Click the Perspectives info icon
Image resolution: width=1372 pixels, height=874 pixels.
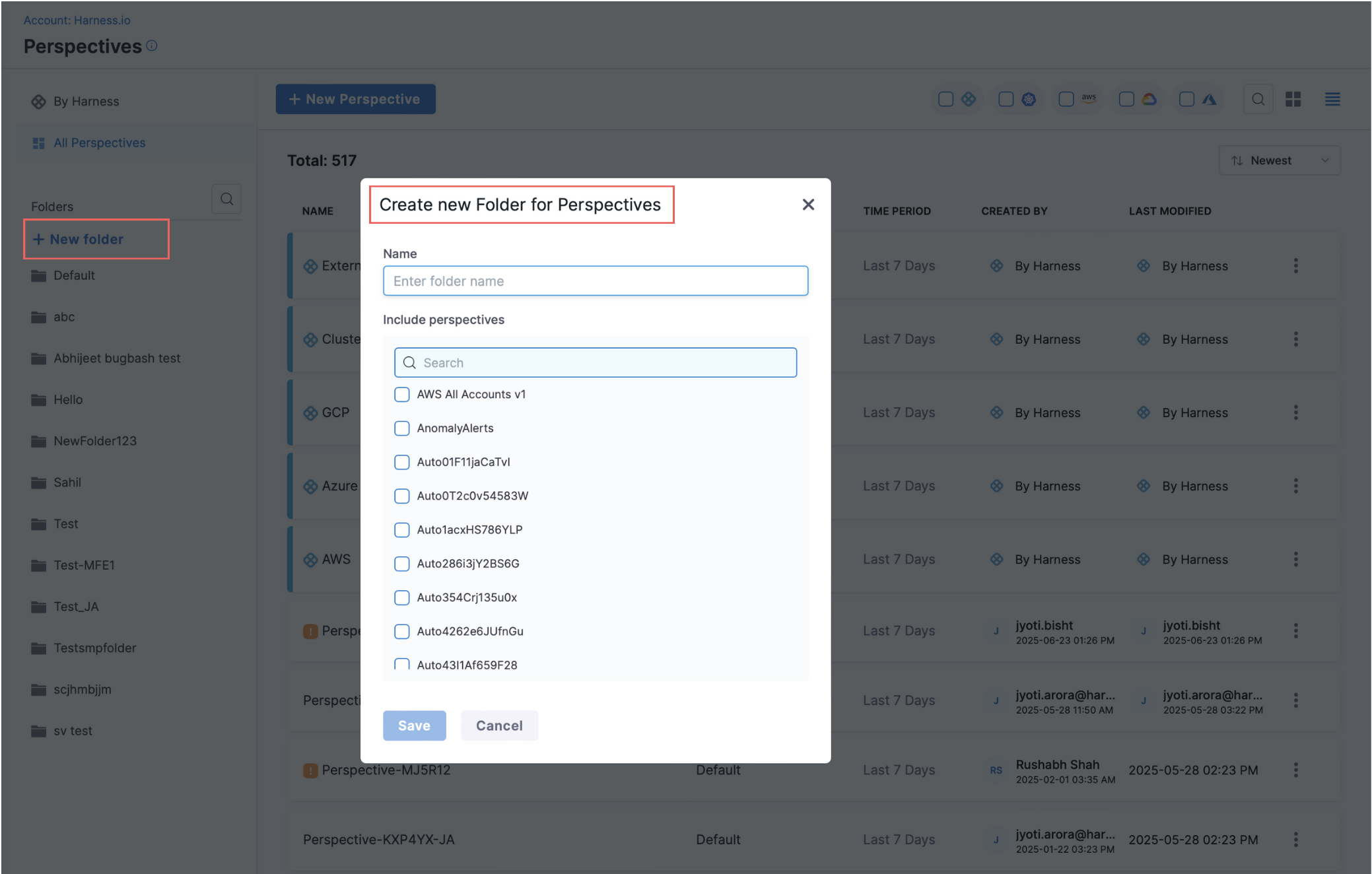152,46
